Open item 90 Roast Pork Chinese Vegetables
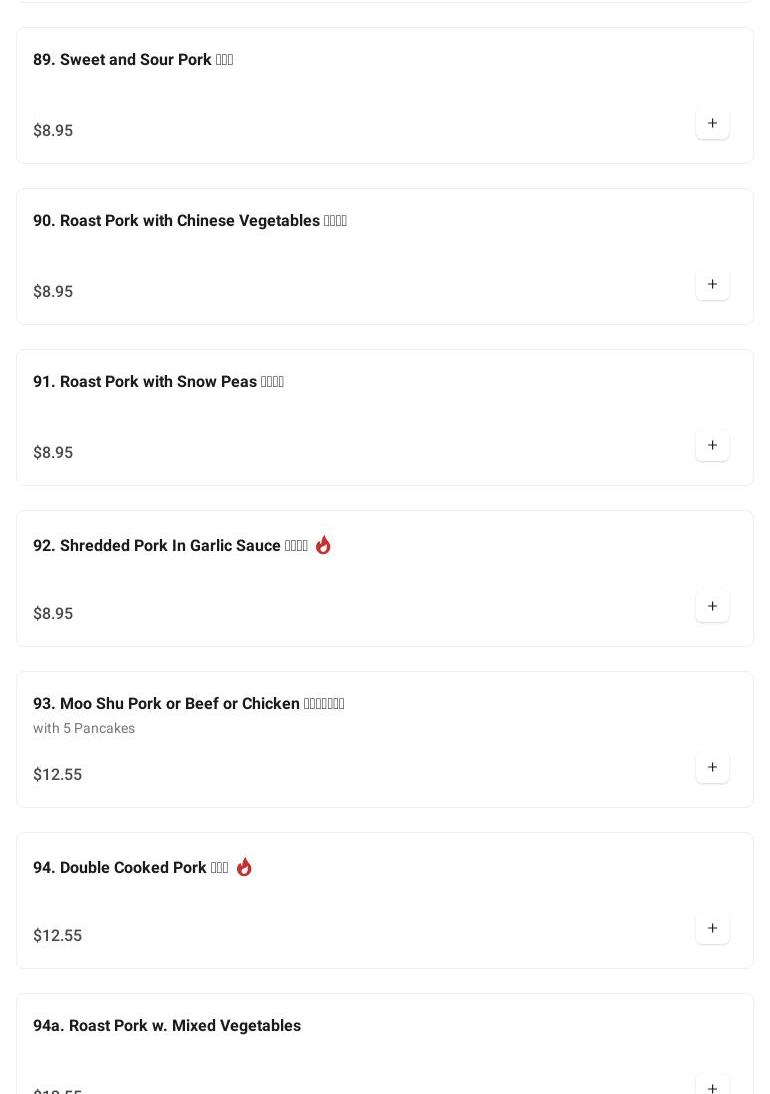This screenshot has height=1094, width=770. (x=190, y=221)
